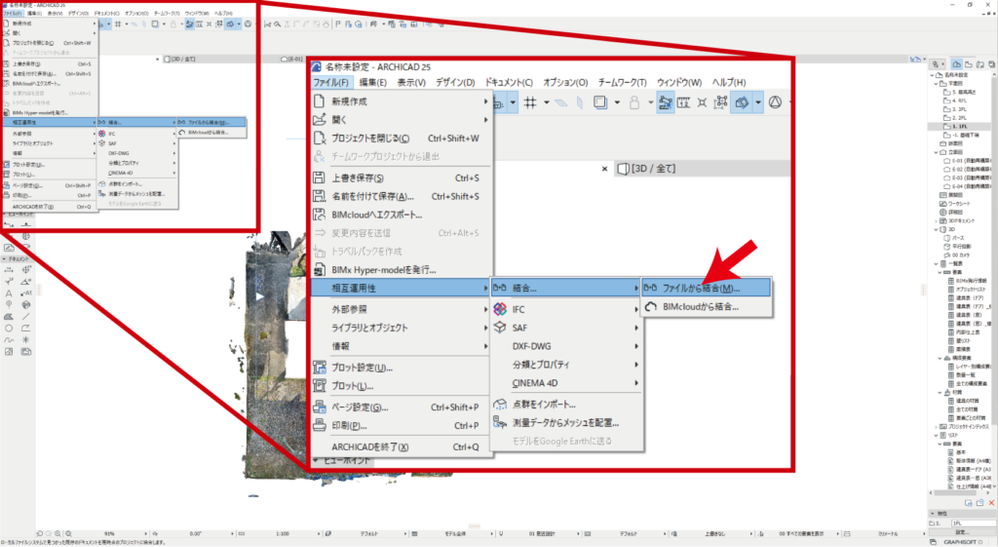
Task: Toggle the highlighted 3D cube button in the enlarged toolbar
Action: [741, 102]
